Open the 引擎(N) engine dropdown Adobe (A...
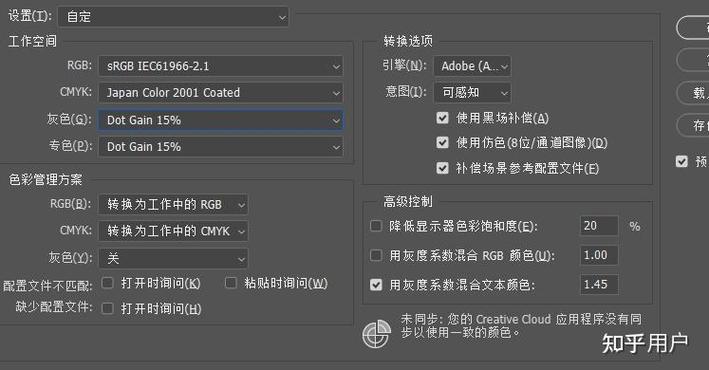The width and height of the screenshot is (709, 370). pyautogui.click(x=472, y=66)
